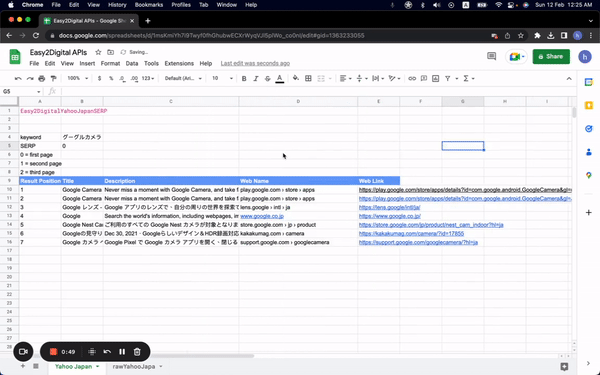Open the comment history icon
The height and width of the screenshot is (375, 600).
[x=491, y=57]
